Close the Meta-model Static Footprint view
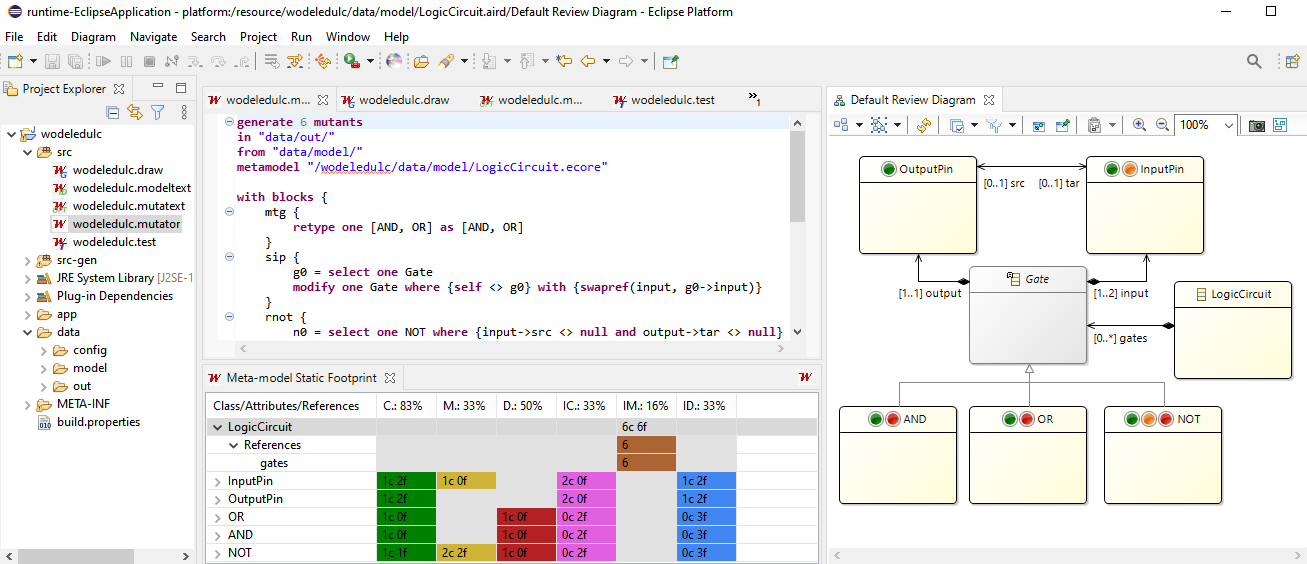This screenshot has height=564, width=1307. pos(390,378)
